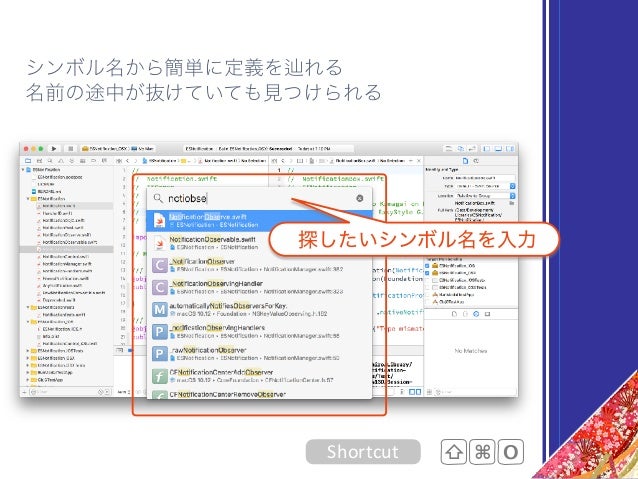Click into the Open Quickly search field
638x479 pixels.
(260, 198)
